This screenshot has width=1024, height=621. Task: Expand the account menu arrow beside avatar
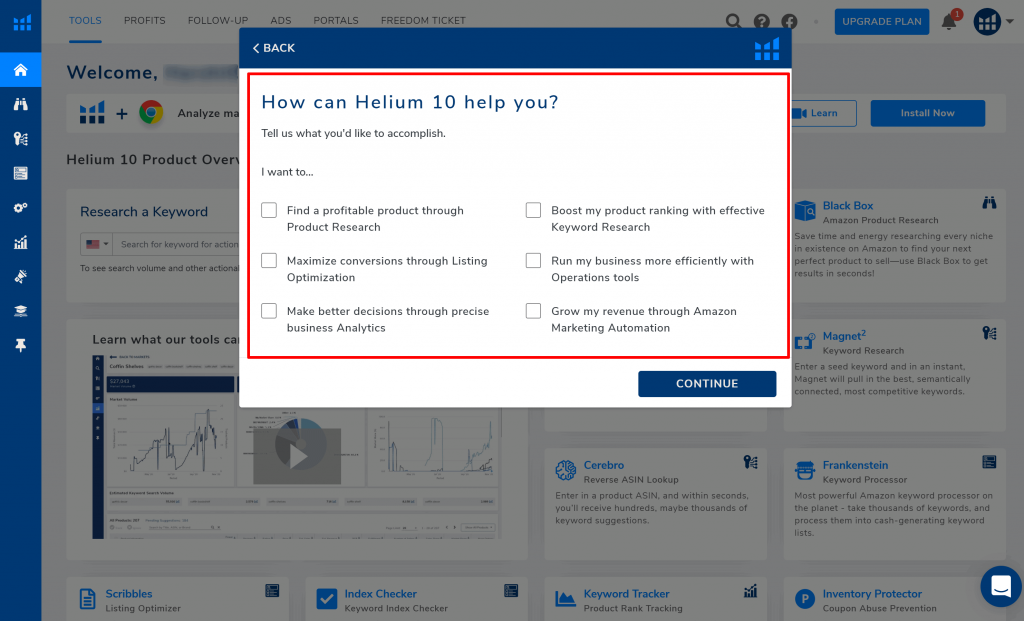pos(1010,22)
